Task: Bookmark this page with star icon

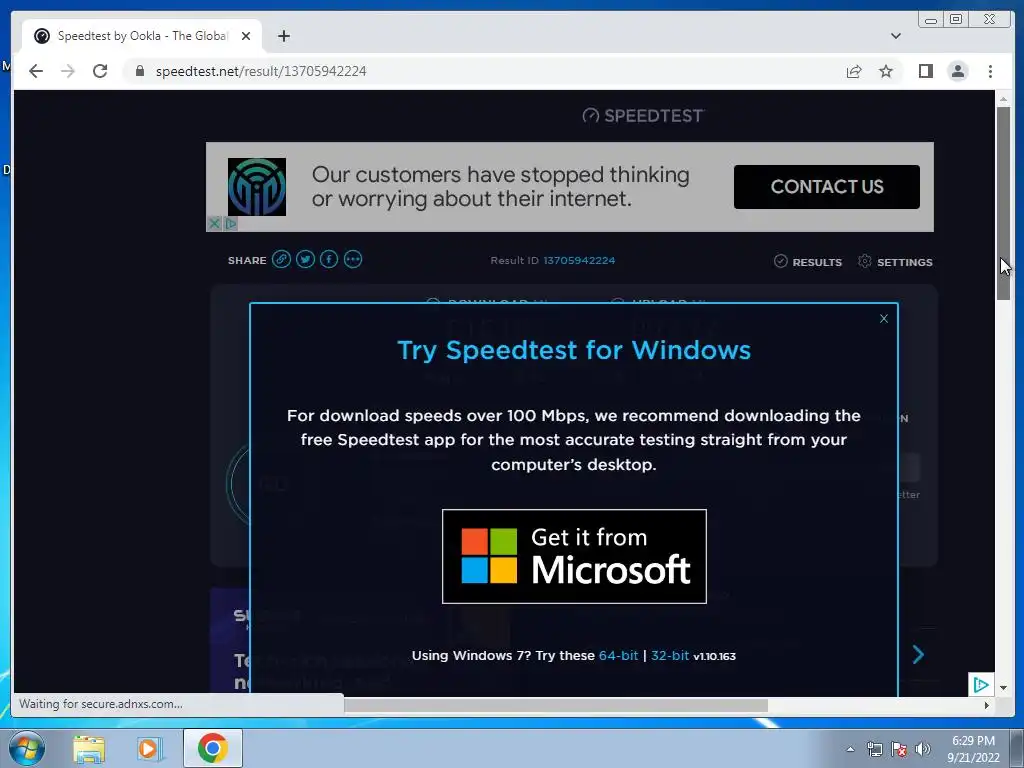Action: (x=886, y=71)
